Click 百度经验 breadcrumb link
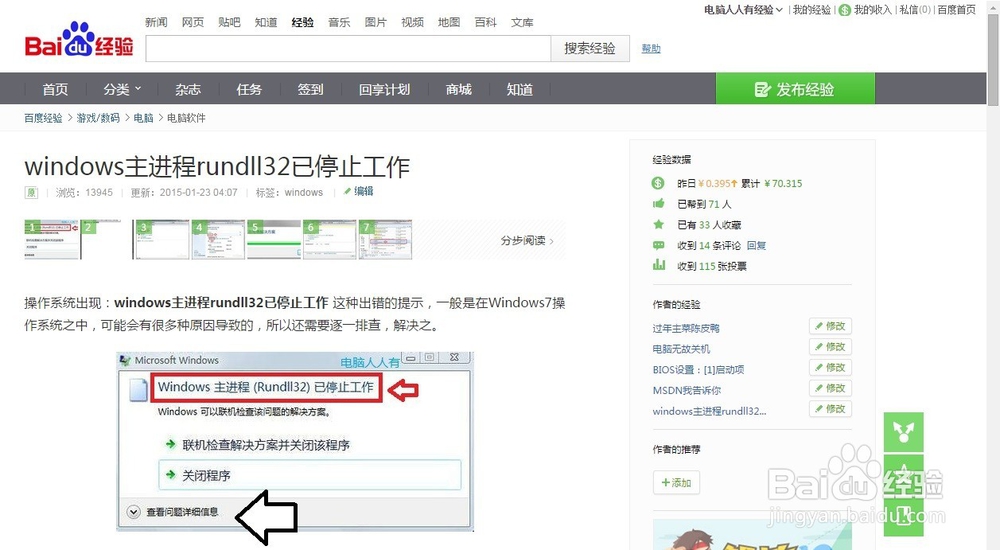Image resolution: width=1000 pixels, height=550 pixels. pyautogui.click(x=43, y=118)
